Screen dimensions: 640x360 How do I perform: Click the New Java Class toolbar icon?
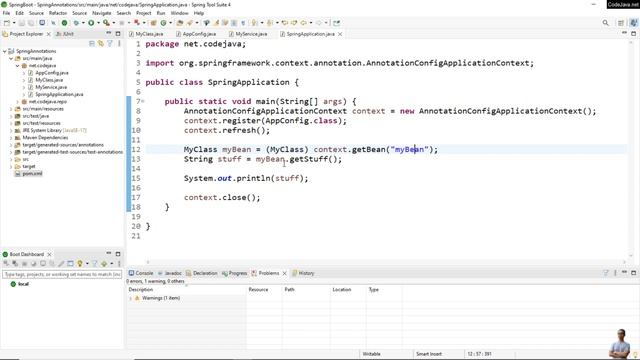163,23
